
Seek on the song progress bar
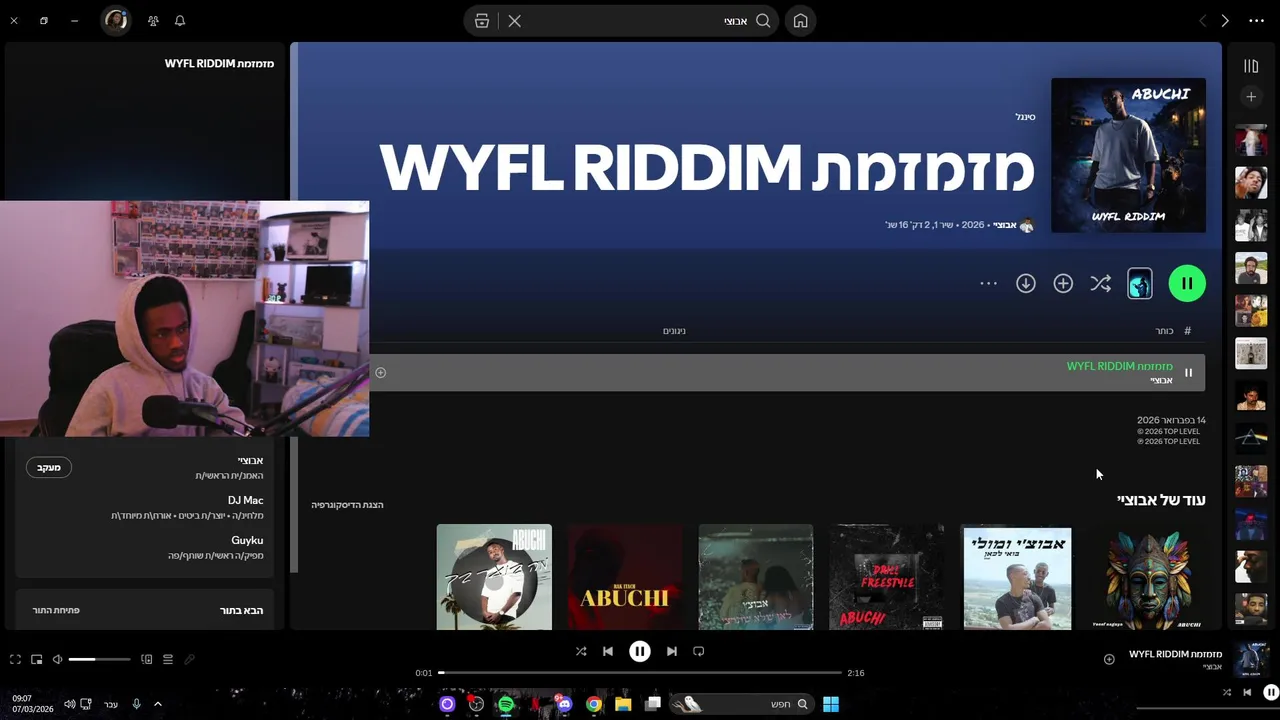pyautogui.click(x=640, y=673)
